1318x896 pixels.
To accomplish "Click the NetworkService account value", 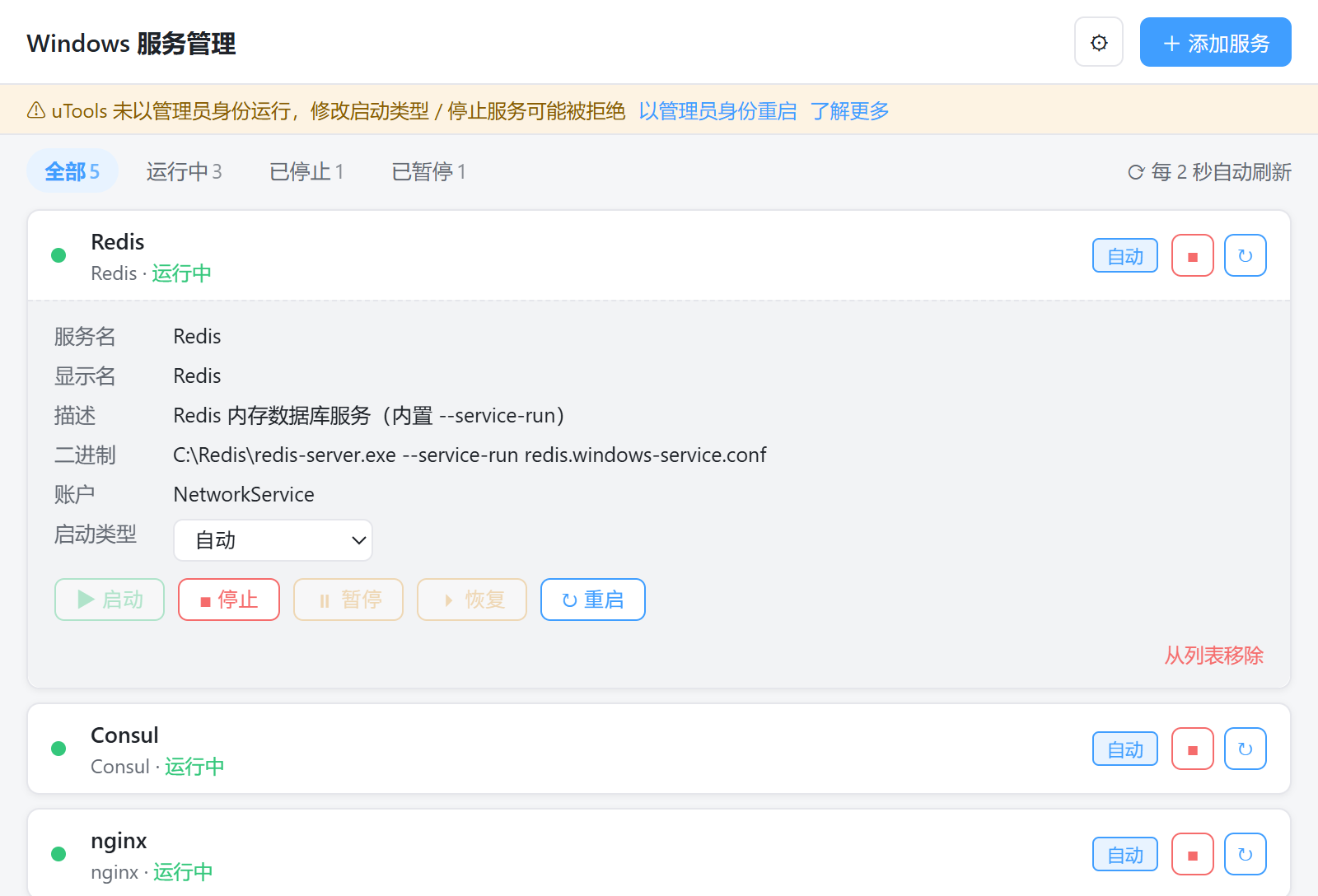I will coord(244,494).
